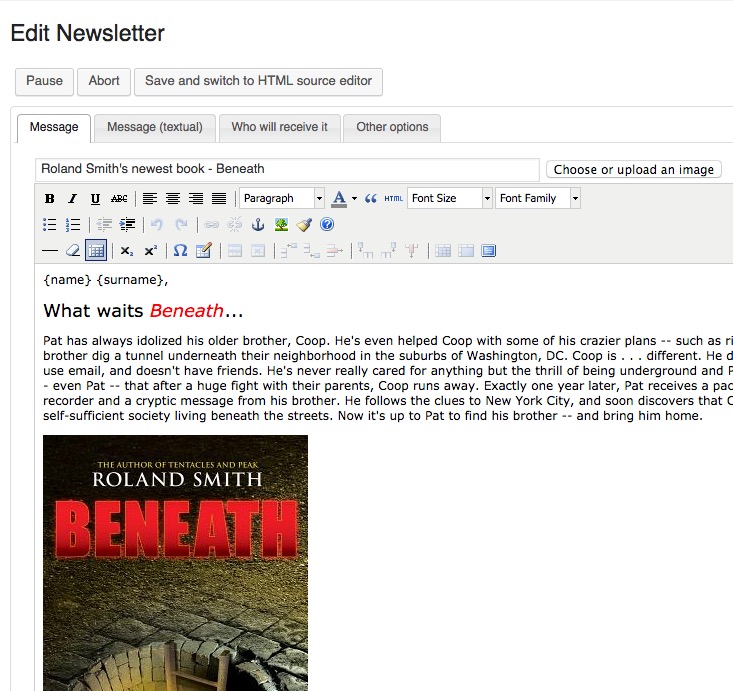This screenshot has height=691, width=733.
Task: Toggle underline text formatting
Action: click(x=95, y=199)
